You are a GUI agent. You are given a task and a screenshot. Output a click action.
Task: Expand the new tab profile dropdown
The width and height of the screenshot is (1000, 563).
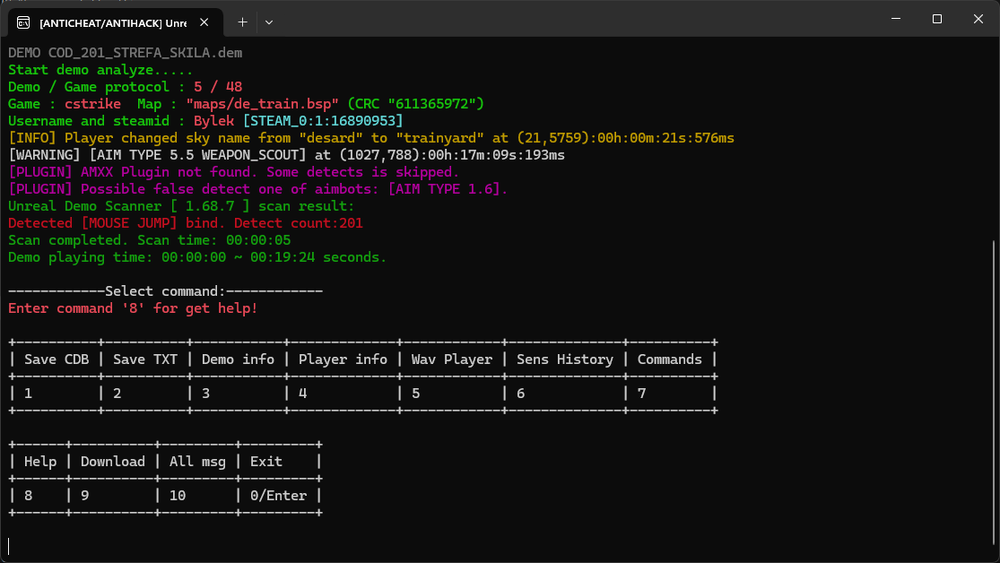(x=269, y=22)
